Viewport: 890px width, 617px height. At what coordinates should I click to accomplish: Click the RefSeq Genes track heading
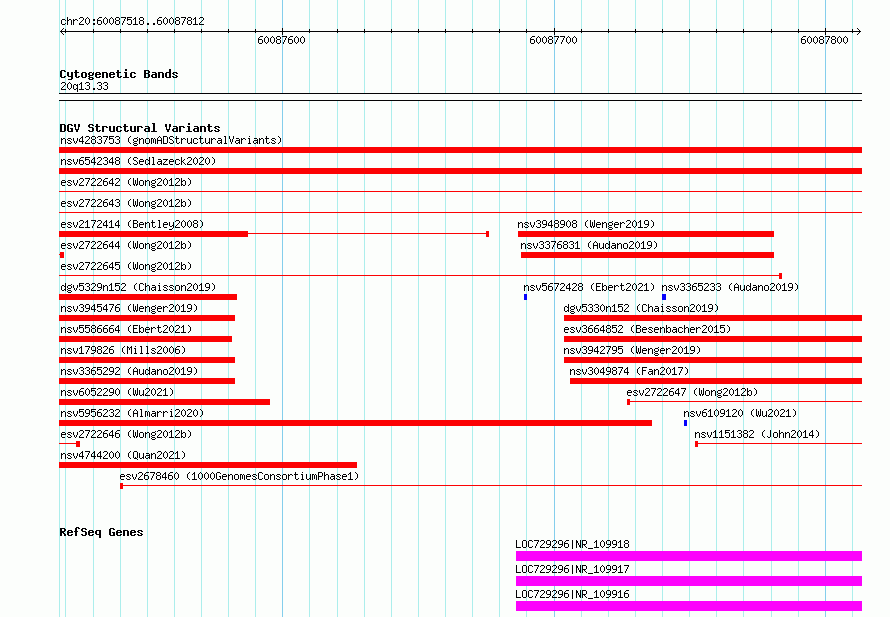tap(101, 532)
